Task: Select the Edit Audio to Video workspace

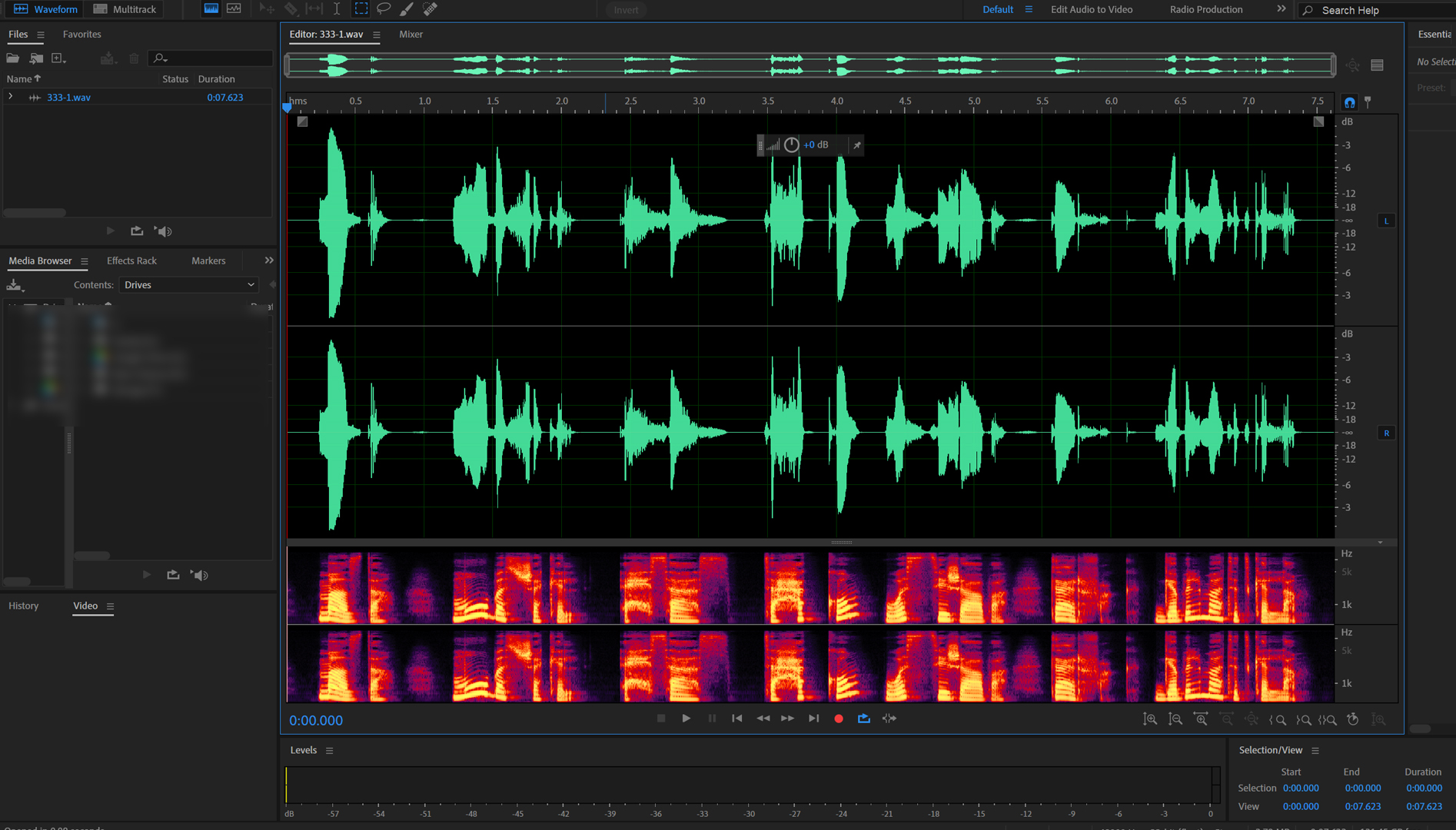Action: (x=1091, y=9)
